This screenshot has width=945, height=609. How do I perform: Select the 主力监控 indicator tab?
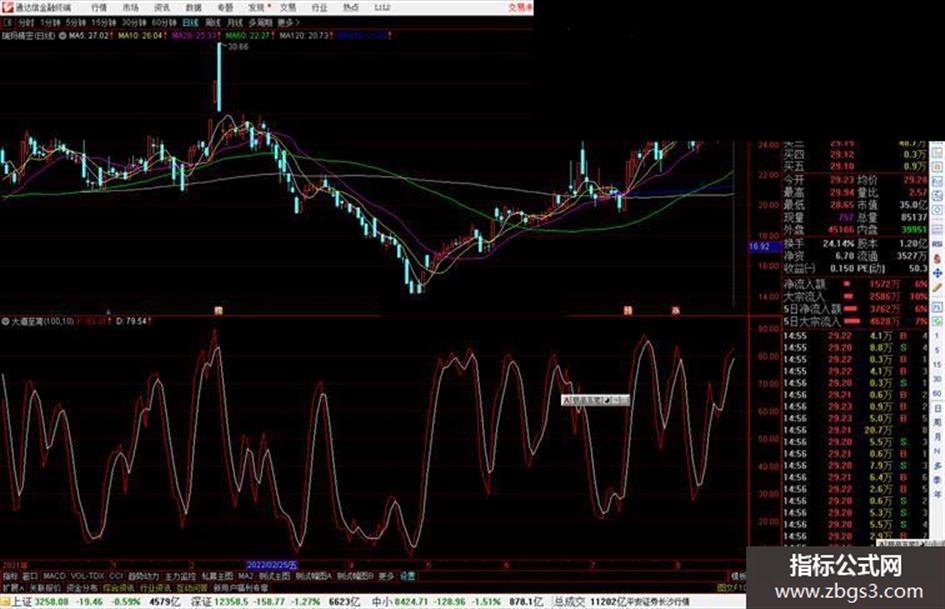(180, 576)
